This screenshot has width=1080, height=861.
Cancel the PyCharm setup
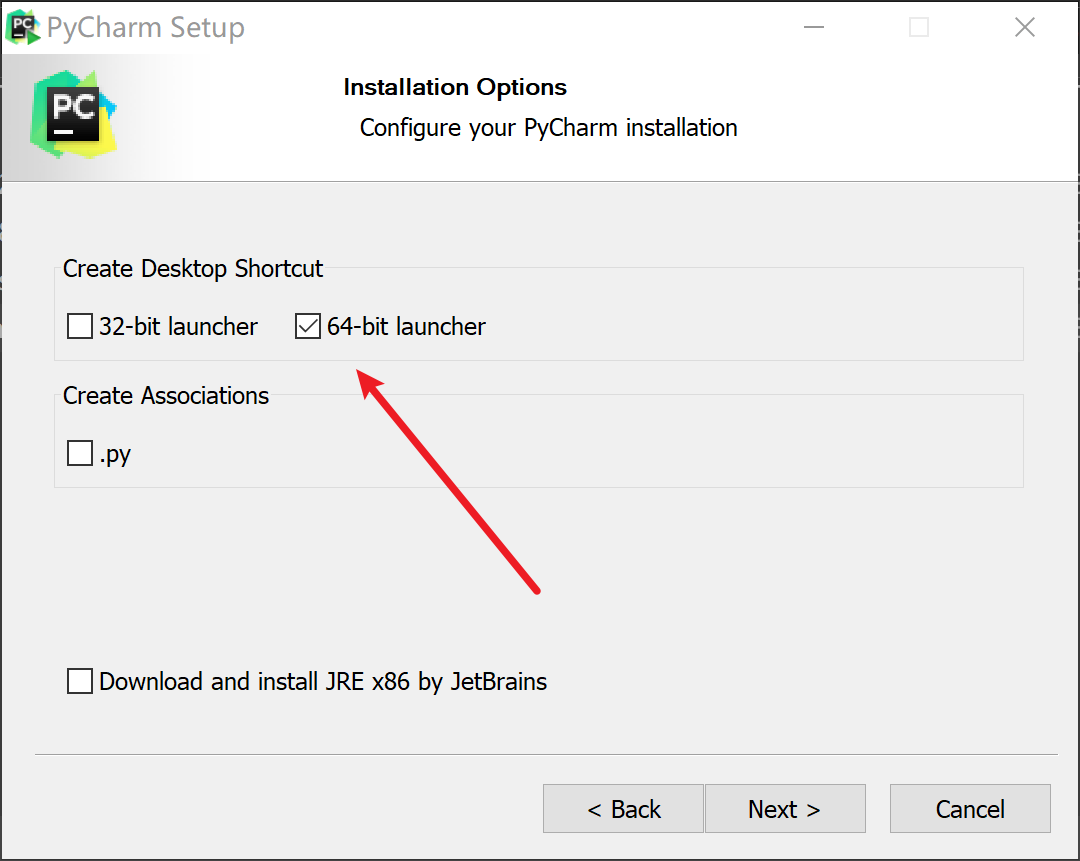(x=970, y=809)
